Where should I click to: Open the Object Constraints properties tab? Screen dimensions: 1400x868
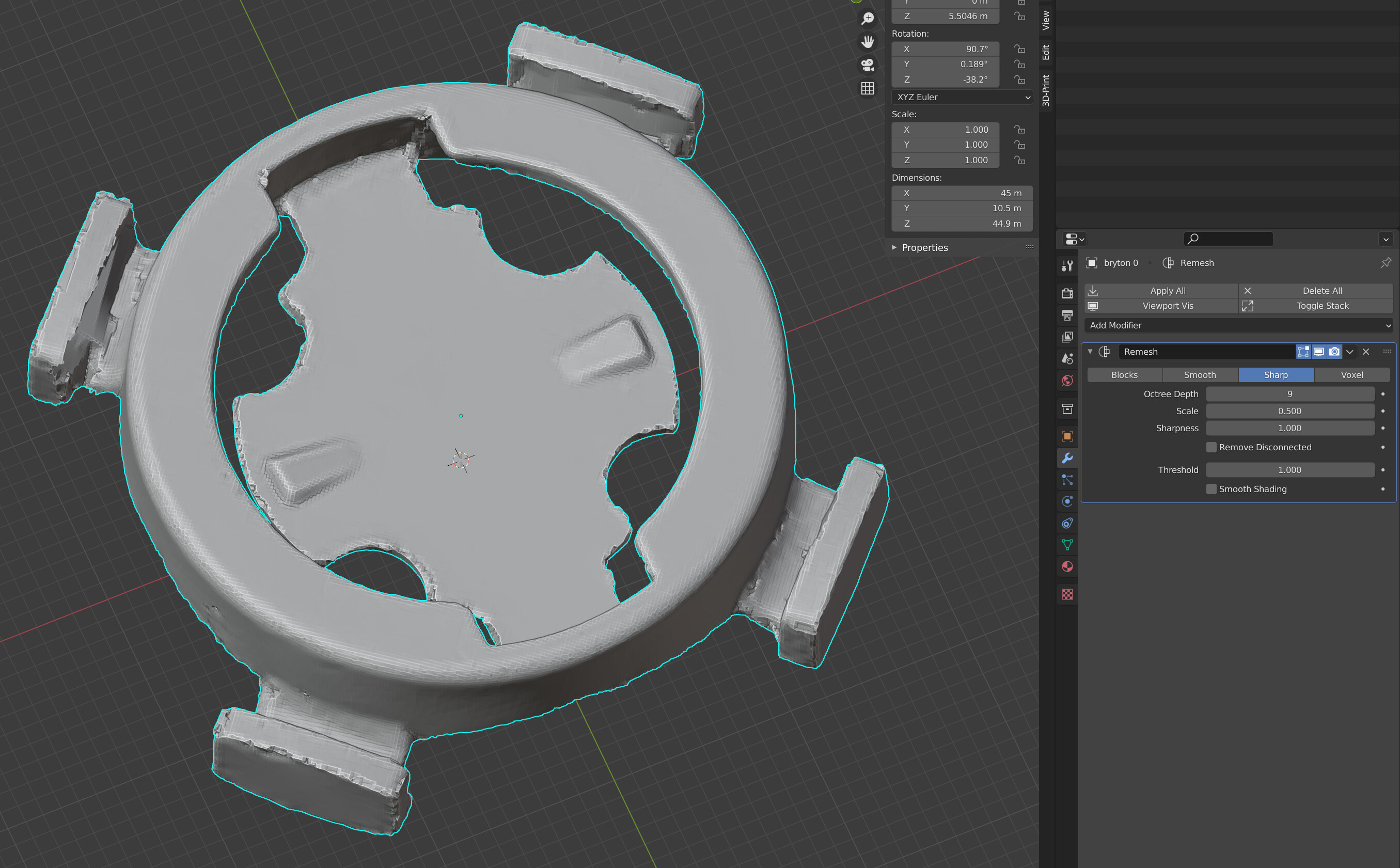1067,523
